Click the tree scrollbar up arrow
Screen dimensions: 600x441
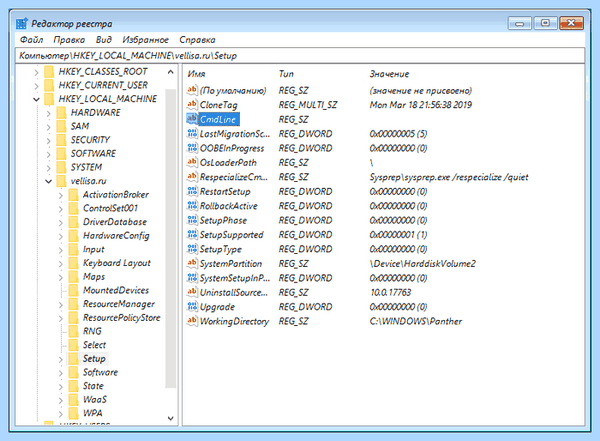click(171, 72)
